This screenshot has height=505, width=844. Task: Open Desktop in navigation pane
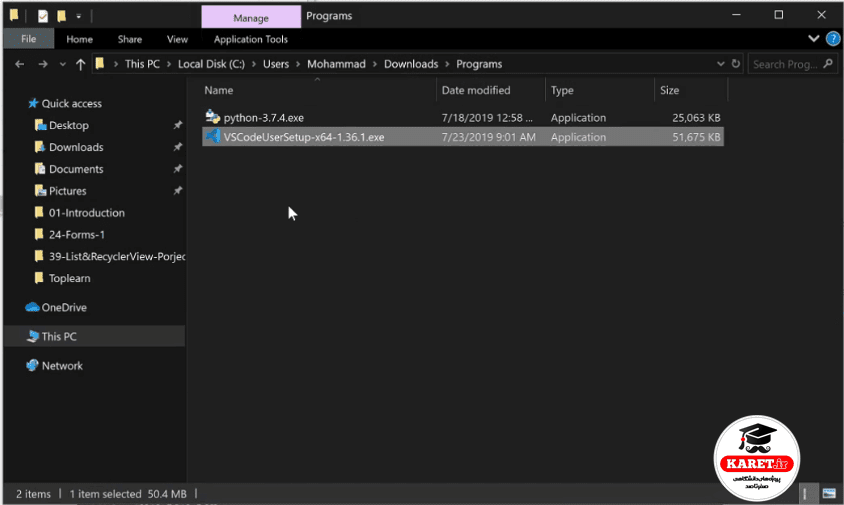pyautogui.click(x=69, y=125)
